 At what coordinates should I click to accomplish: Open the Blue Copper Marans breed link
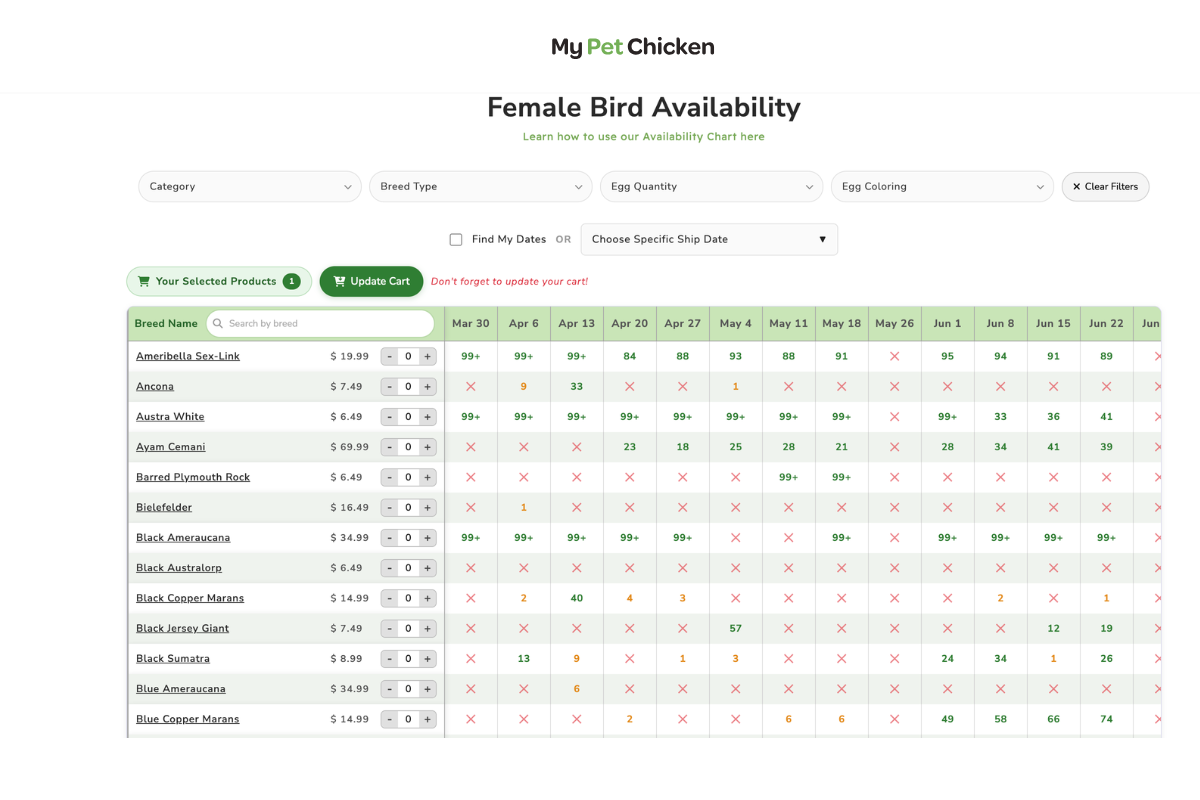[188, 720]
